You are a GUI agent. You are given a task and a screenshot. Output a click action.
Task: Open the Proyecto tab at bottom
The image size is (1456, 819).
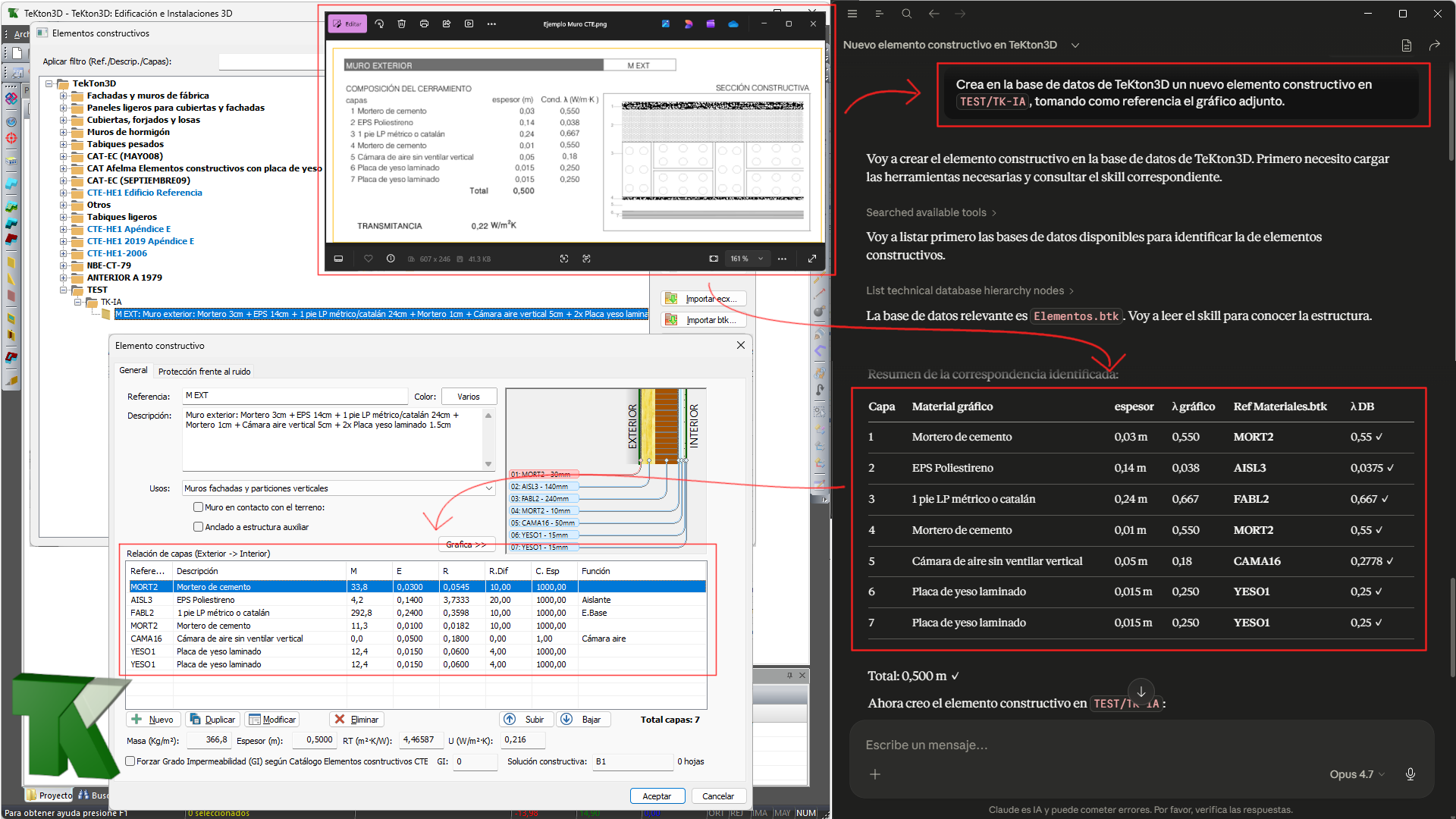tap(50, 795)
